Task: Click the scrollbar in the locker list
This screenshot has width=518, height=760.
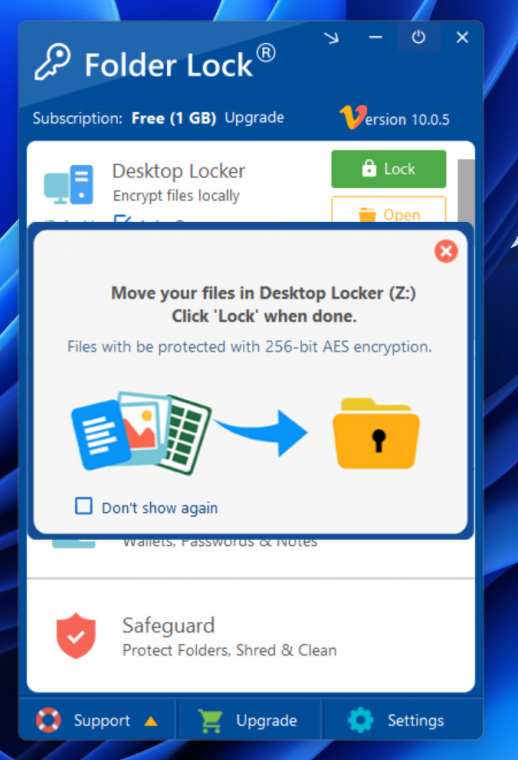Action: pyautogui.click(x=466, y=190)
